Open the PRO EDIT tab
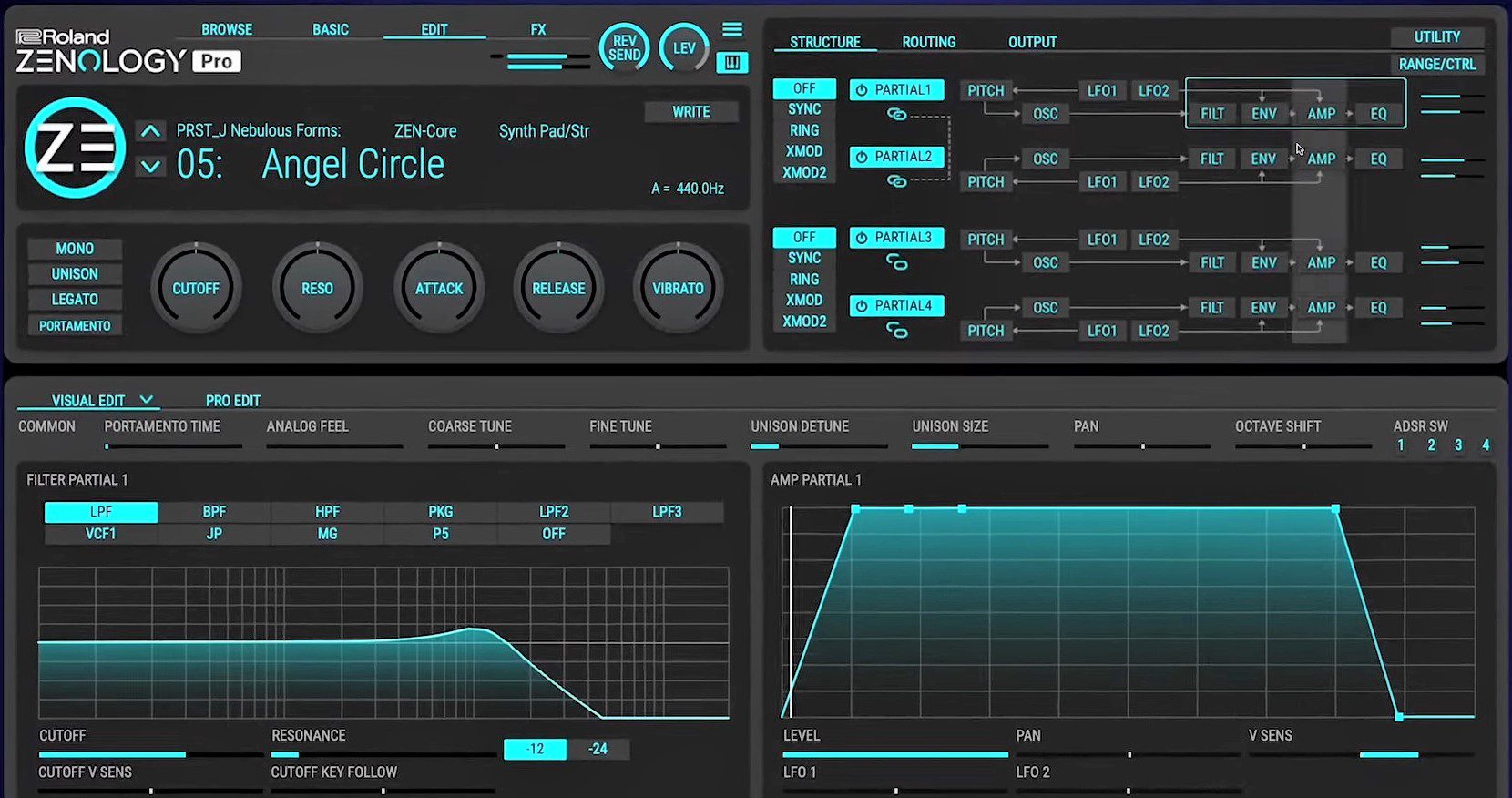Image resolution: width=1512 pixels, height=798 pixels. 233,401
